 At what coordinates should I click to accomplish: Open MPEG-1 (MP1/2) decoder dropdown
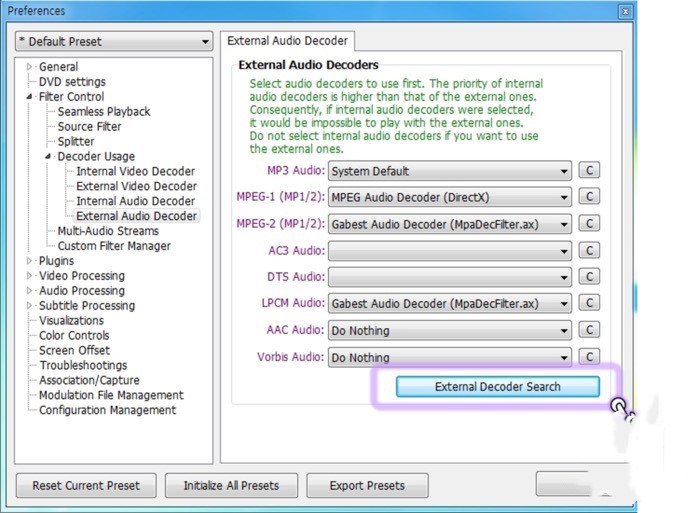(x=450, y=197)
